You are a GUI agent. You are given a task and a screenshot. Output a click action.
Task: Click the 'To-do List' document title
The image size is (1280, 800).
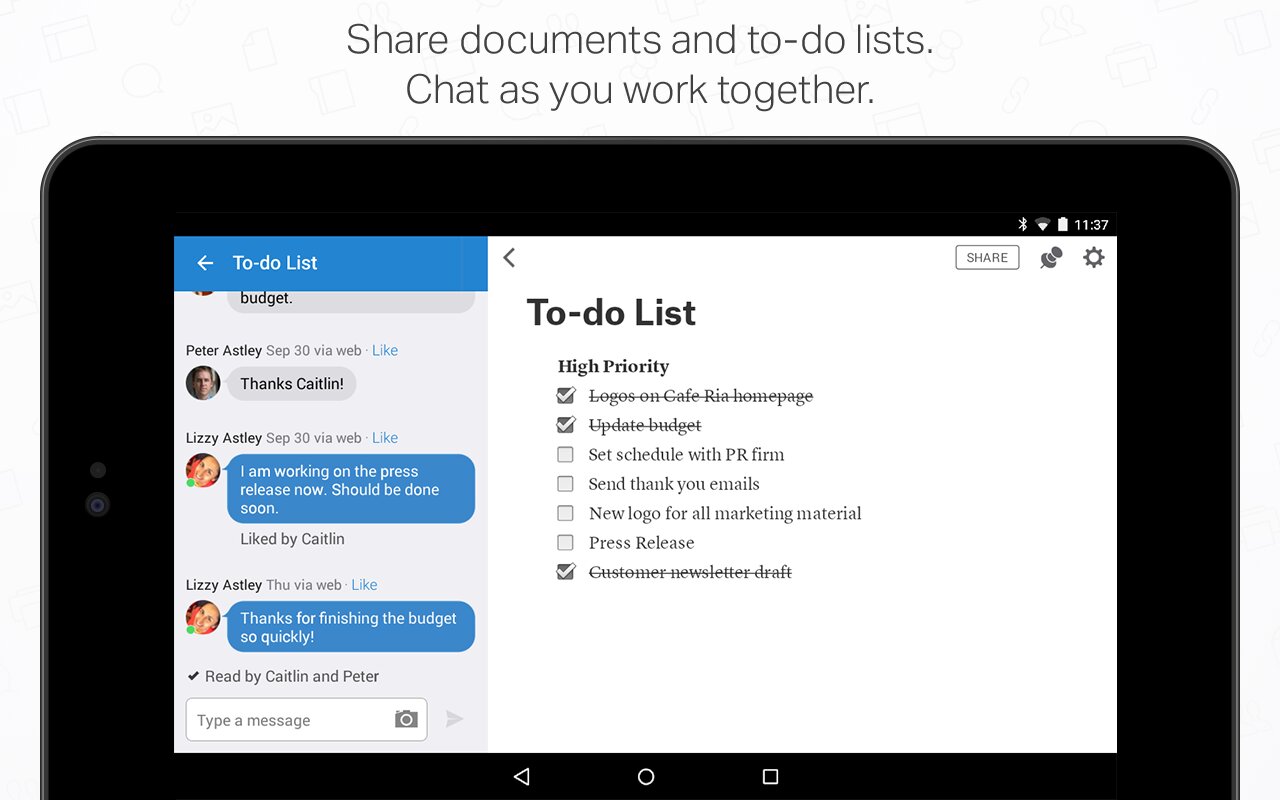pyautogui.click(x=611, y=313)
